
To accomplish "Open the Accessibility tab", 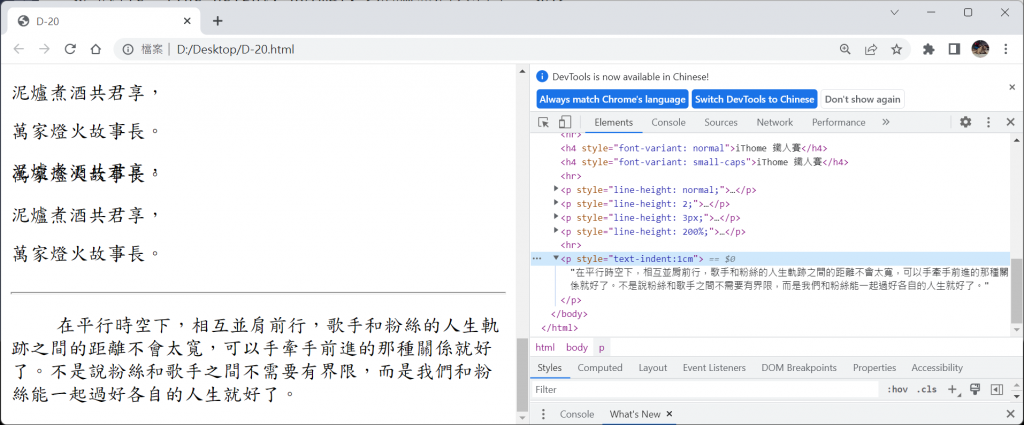I will [936, 368].
